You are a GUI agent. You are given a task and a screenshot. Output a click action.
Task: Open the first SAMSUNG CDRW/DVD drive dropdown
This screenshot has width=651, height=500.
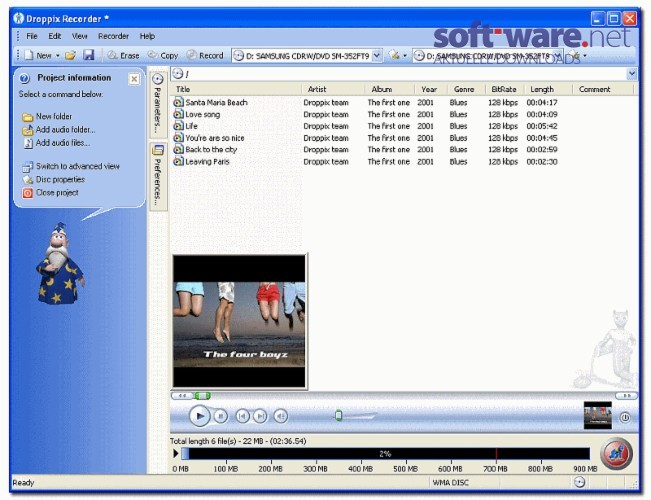click(x=377, y=56)
